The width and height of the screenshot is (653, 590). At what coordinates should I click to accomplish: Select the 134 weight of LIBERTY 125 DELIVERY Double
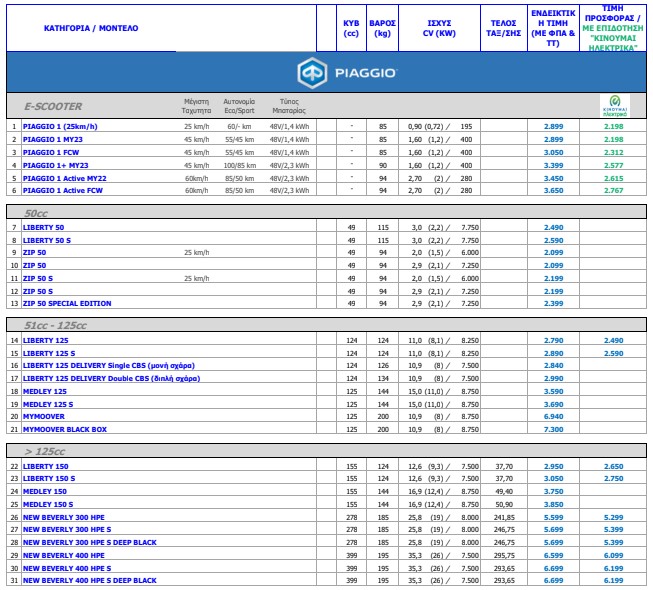point(383,378)
